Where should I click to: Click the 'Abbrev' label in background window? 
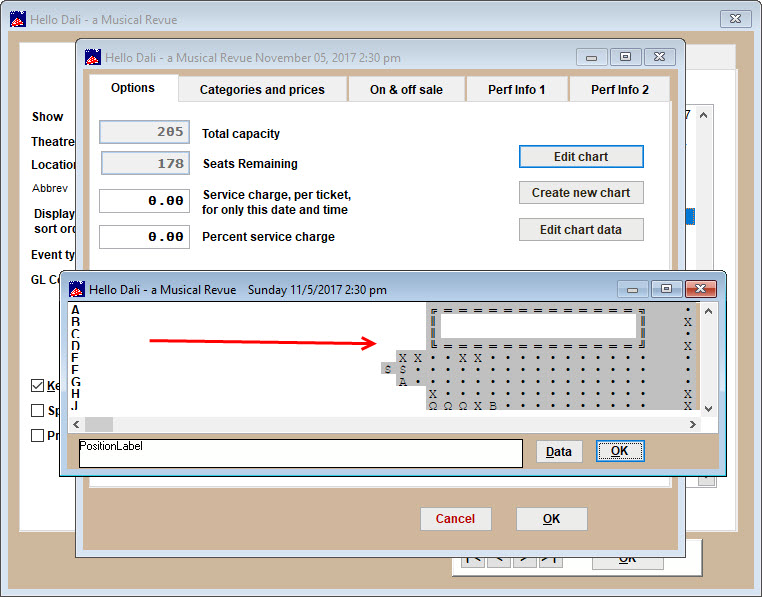pyautogui.click(x=50, y=188)
